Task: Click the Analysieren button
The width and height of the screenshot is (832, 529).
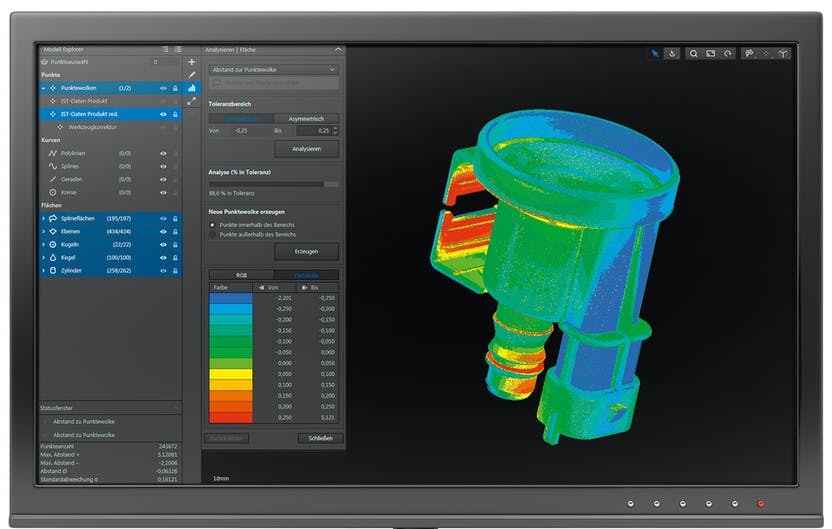Action: [x=307, y=149]
